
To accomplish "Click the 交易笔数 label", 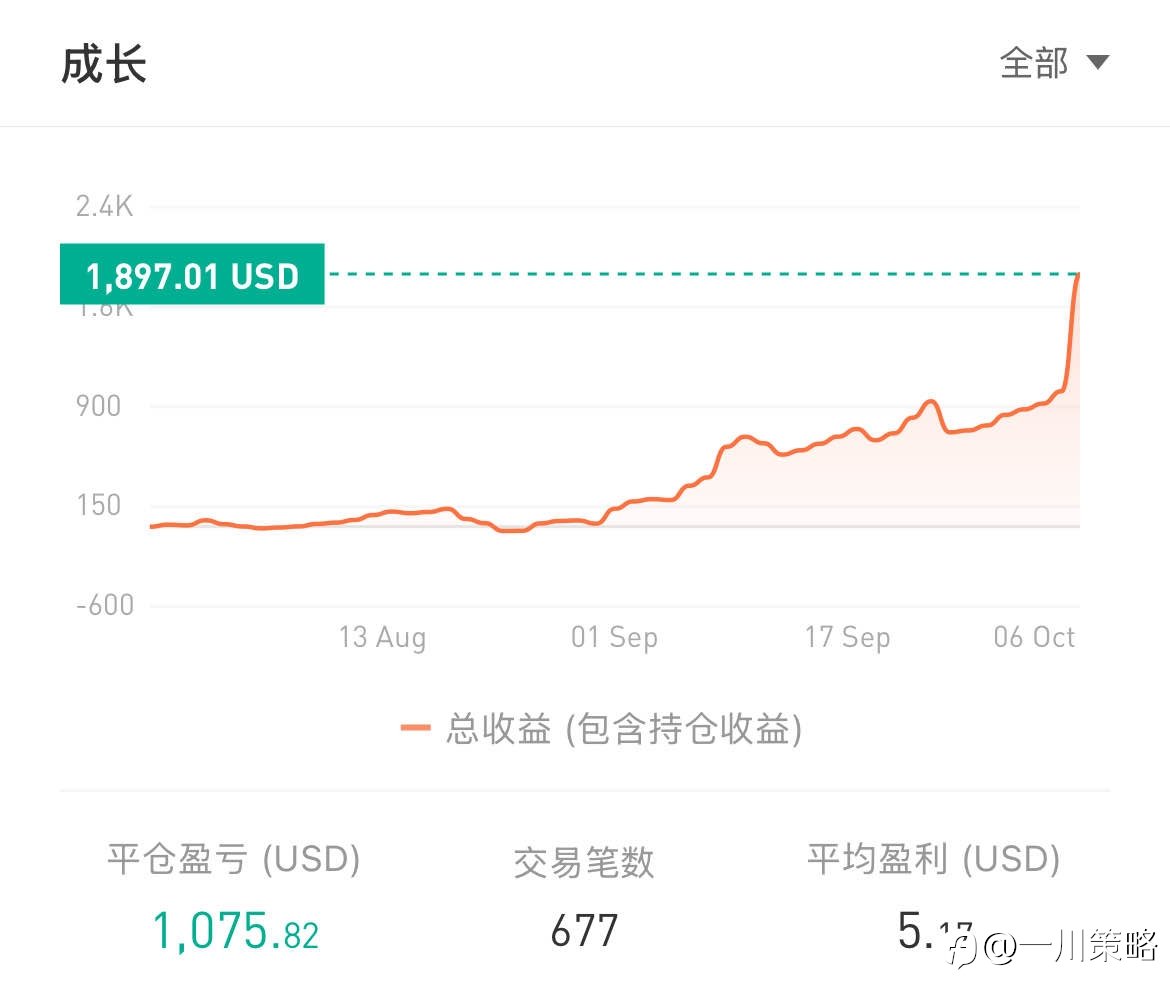I will click(584, 861).
